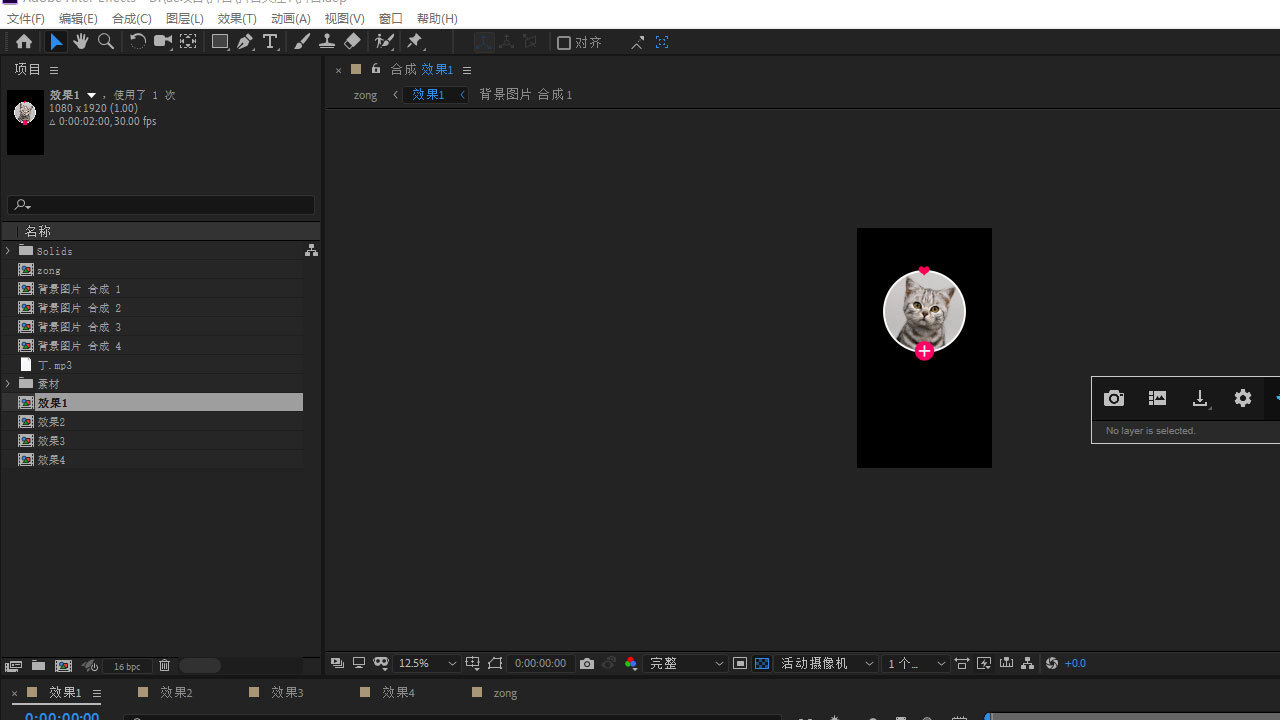1280x720 pixels.
Task: Click the 16 bpc color depth button
Action: pyautogui.click(x=127, y=666)
